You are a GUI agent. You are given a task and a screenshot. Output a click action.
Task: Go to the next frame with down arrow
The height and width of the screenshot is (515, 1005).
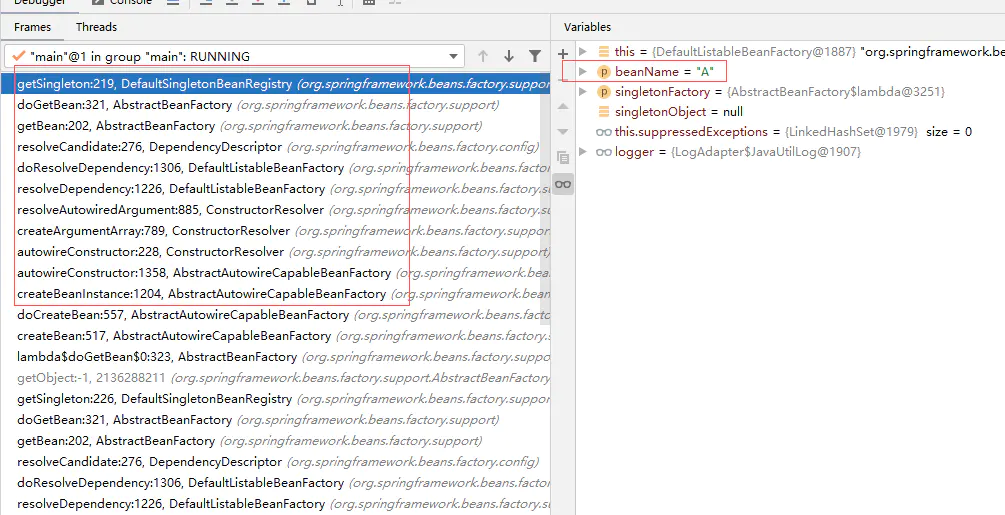coord(509,56)
